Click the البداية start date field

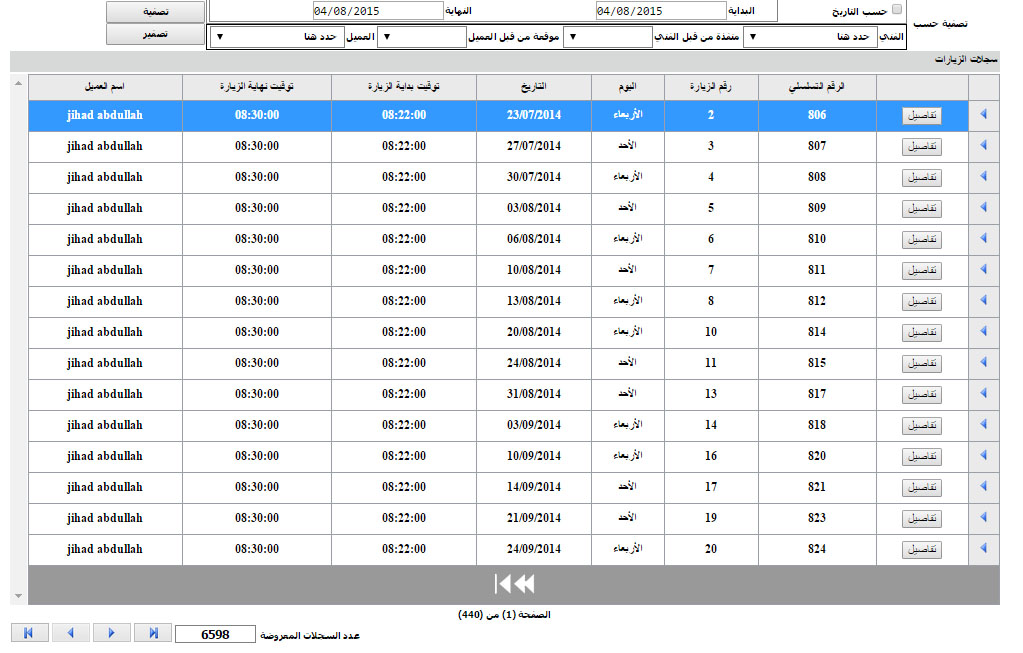(x=660, y=11)
